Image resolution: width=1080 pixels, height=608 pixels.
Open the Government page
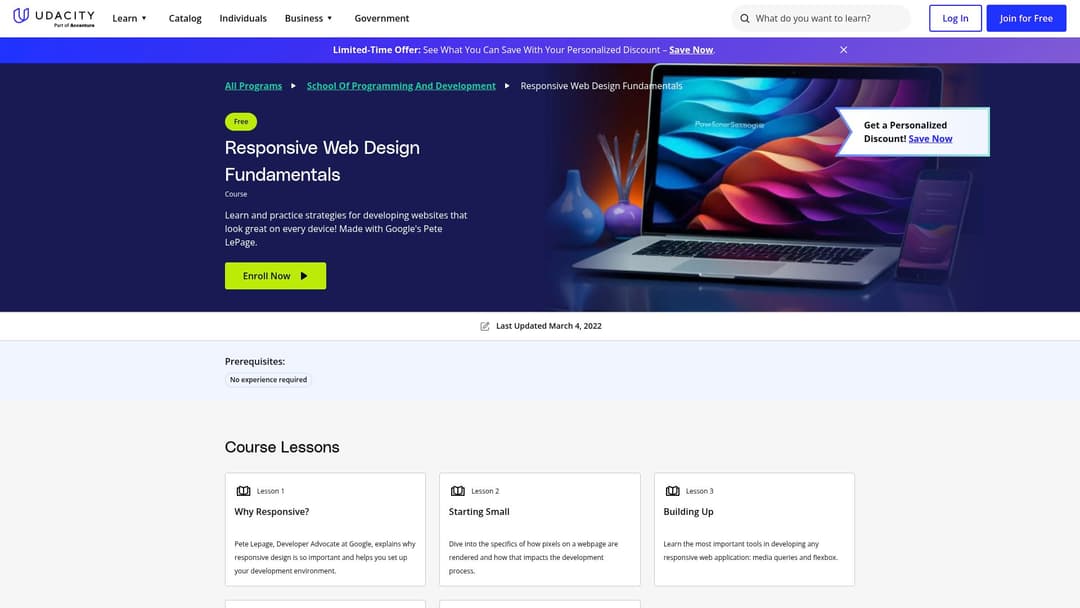382,19
